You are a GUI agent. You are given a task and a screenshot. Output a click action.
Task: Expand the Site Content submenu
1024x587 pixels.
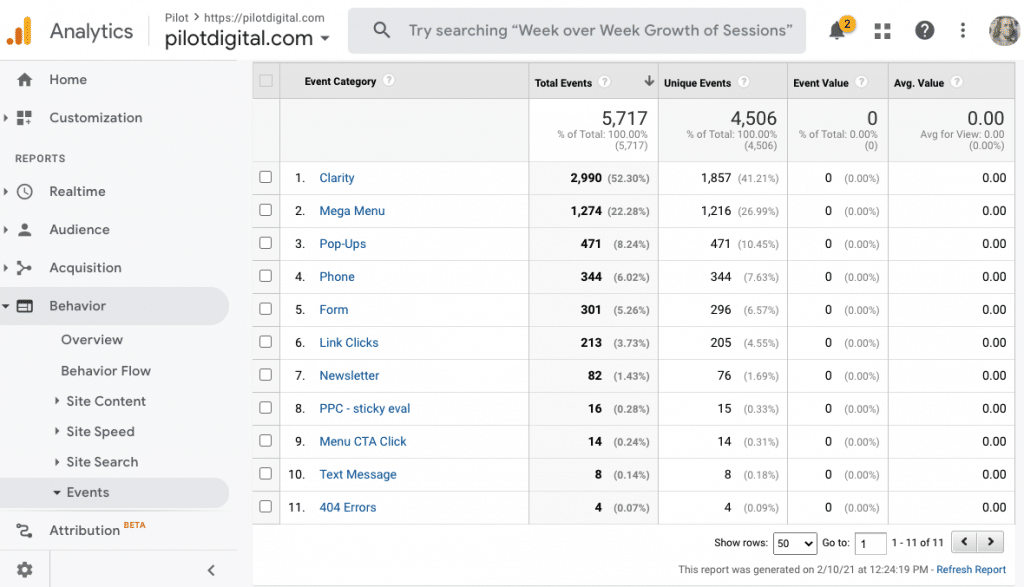(x=106, y=401)
